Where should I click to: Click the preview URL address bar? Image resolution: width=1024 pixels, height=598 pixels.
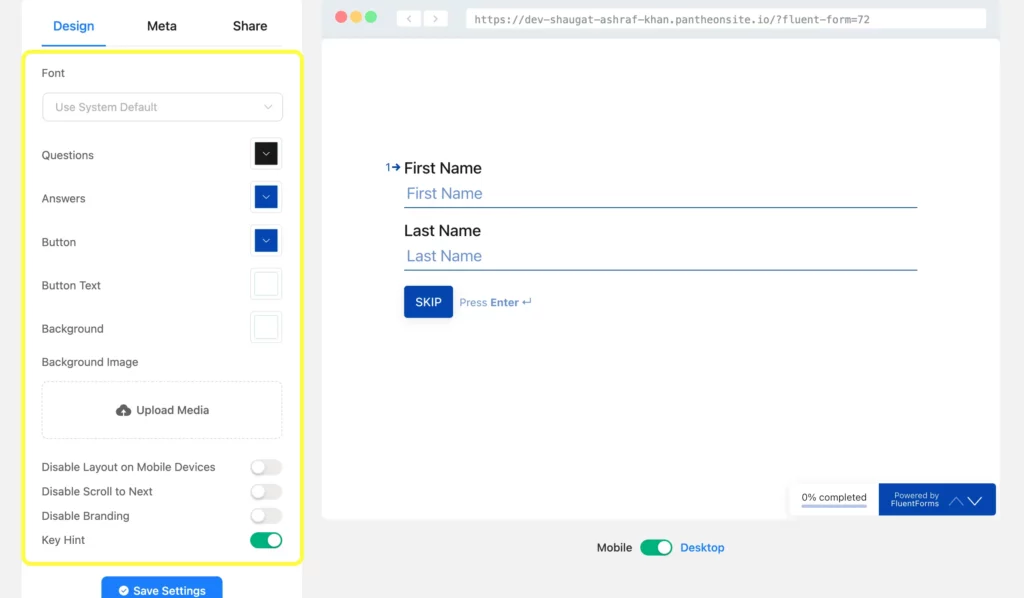pyautogui.click(x=726, y=19)
